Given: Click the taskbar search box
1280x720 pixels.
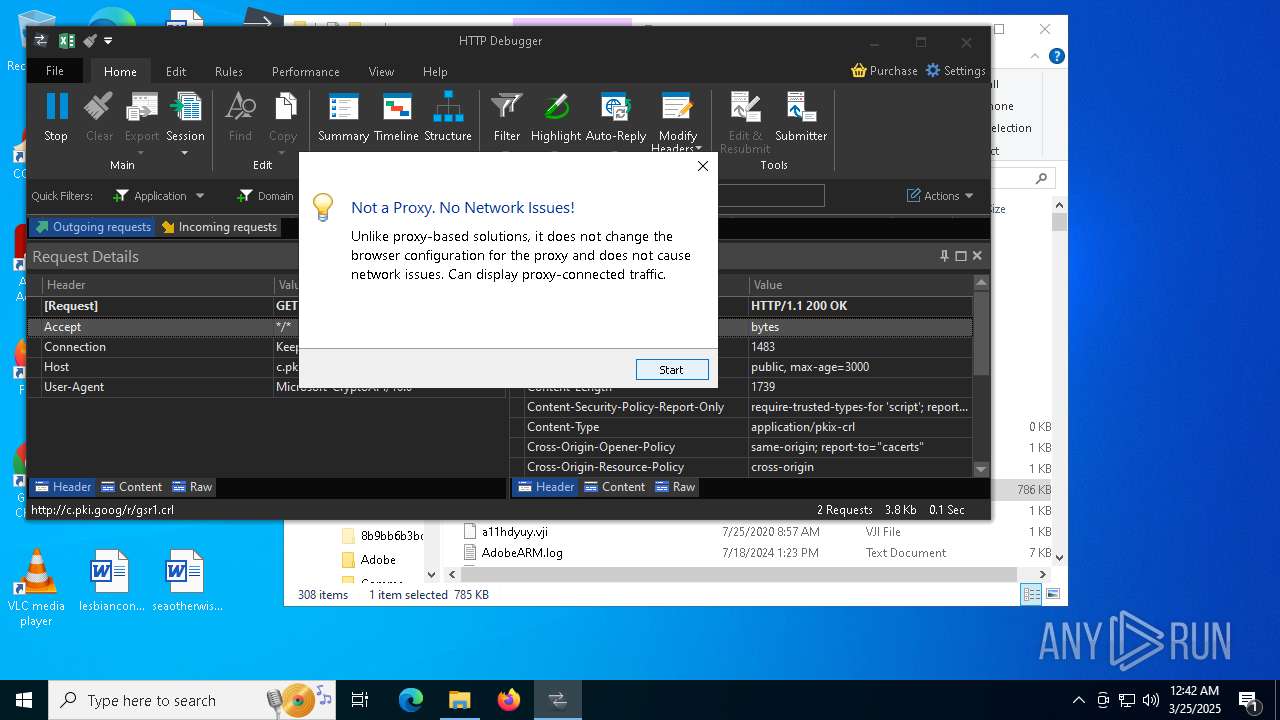Looking at the screenshot, I should coord(192,700).
